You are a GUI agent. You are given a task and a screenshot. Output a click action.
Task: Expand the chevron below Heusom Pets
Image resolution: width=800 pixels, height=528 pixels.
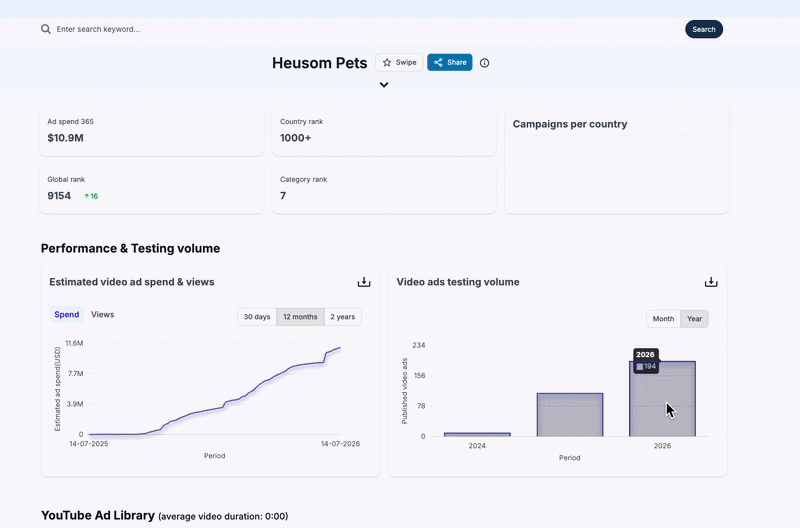point(384,85)
